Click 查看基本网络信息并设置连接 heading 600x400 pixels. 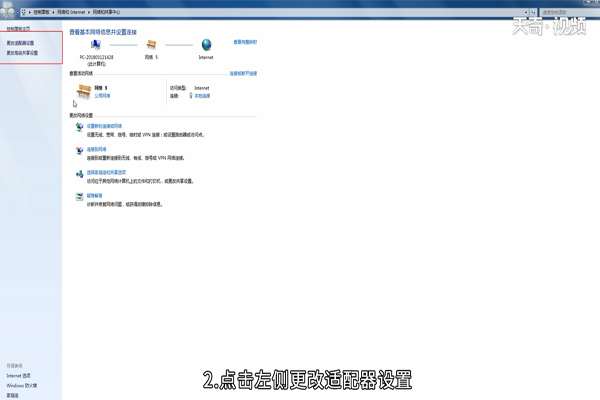103,32
